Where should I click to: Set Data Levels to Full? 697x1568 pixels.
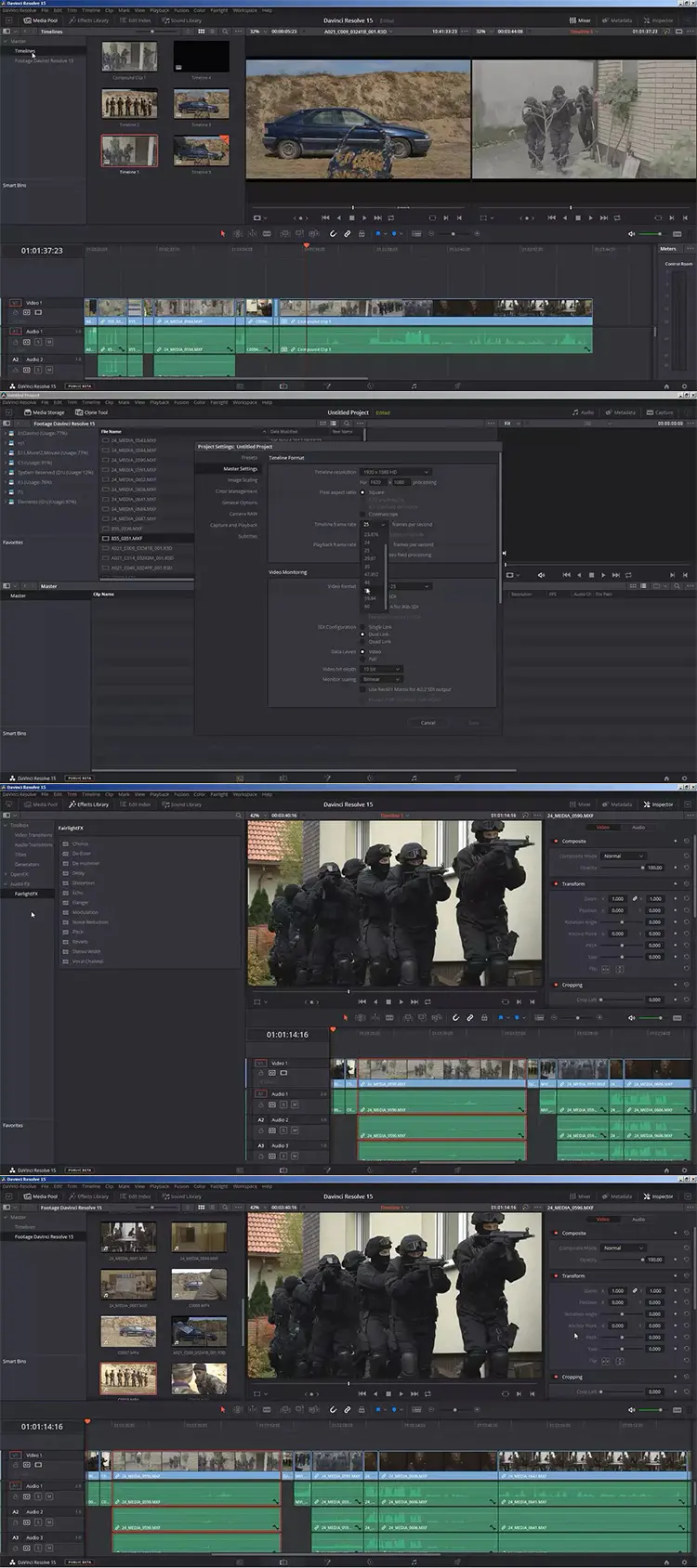363,659
